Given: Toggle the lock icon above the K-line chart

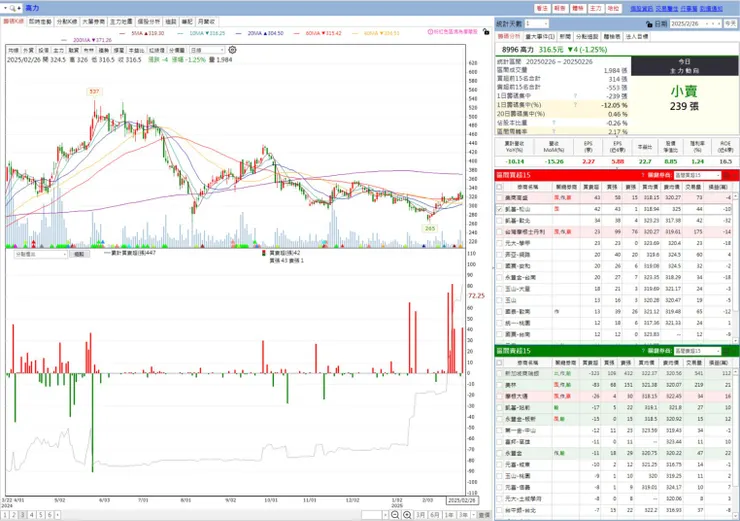Looking at the screenshot, I should [x=486, y=32].
